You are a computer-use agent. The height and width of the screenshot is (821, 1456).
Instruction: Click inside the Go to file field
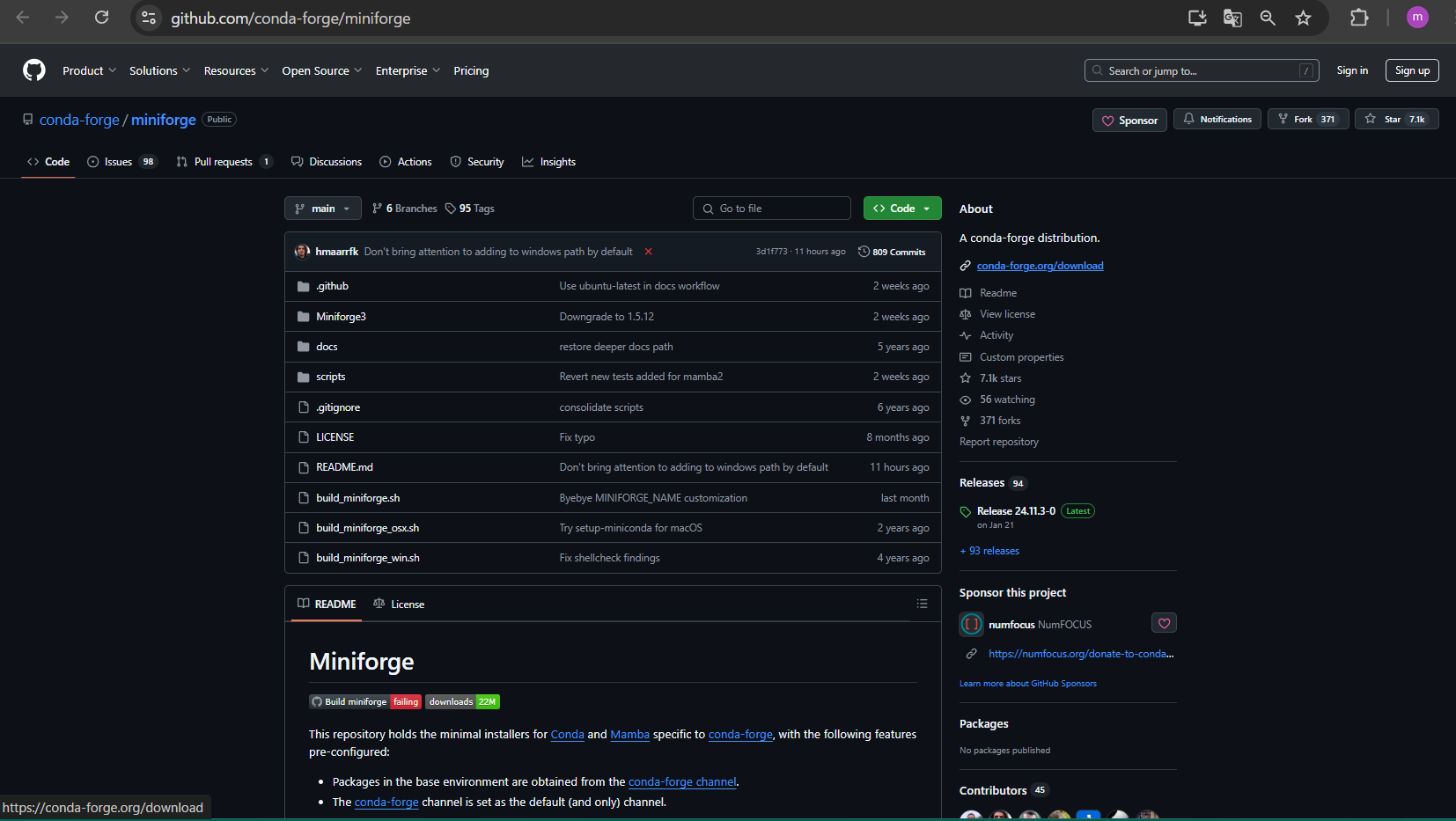(772, 208)
